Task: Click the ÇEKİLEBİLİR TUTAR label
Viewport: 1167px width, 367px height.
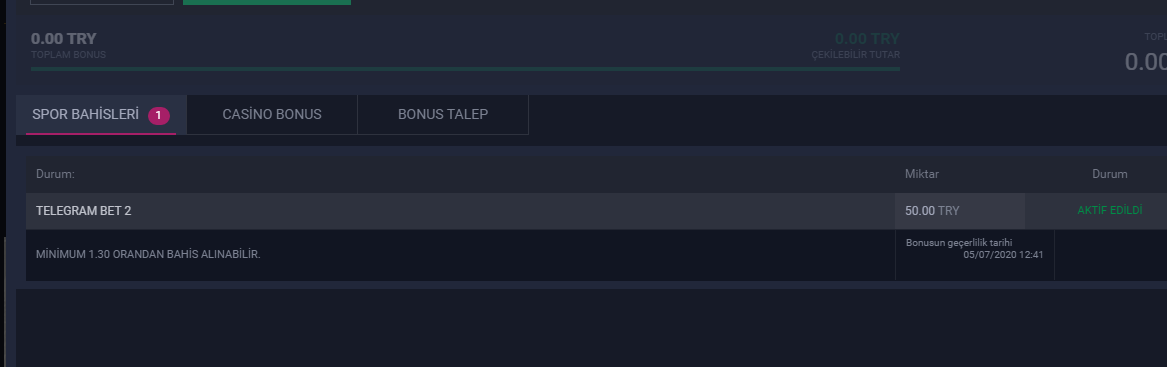Action: point(856,55)
